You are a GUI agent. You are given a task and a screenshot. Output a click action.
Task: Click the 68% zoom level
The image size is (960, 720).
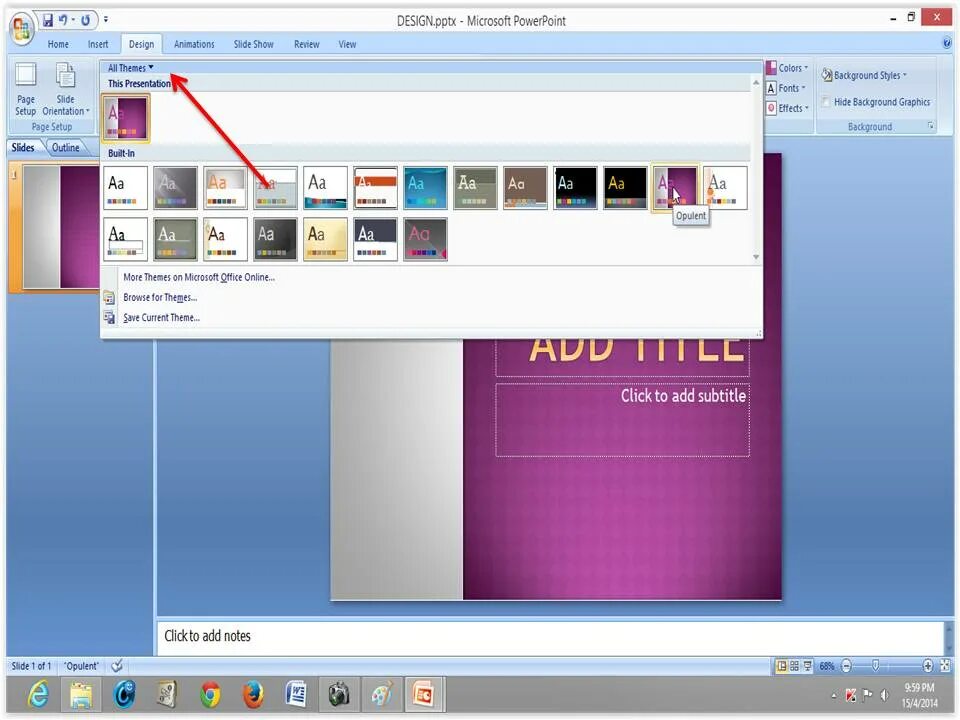(x=827, y=666)
